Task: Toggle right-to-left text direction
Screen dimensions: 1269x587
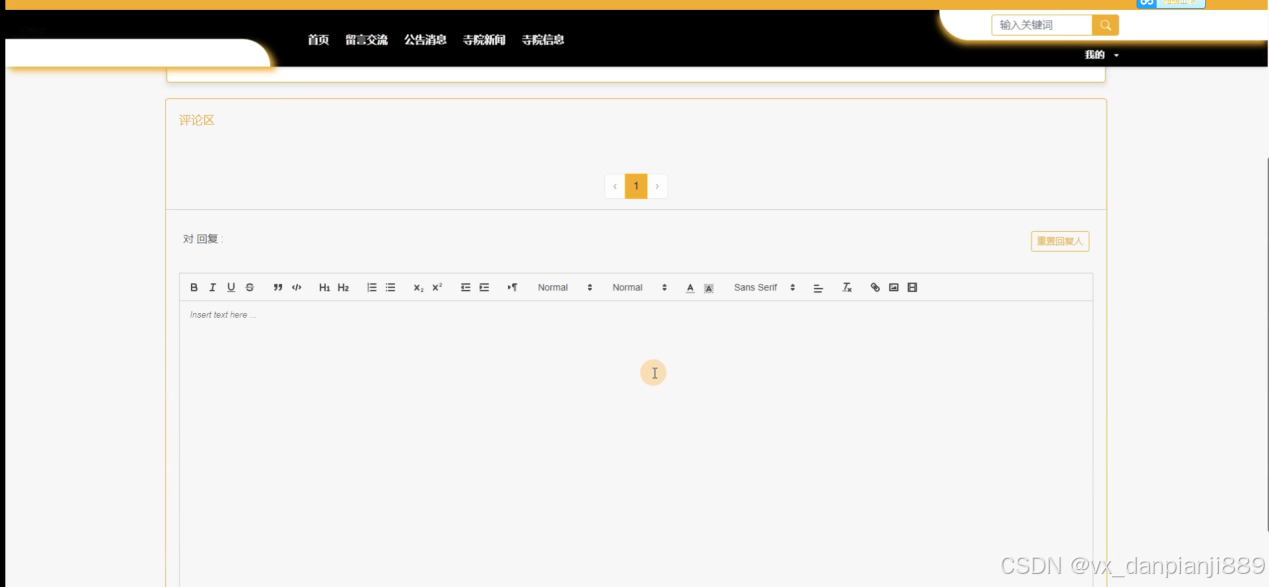Action: [512, 288]
